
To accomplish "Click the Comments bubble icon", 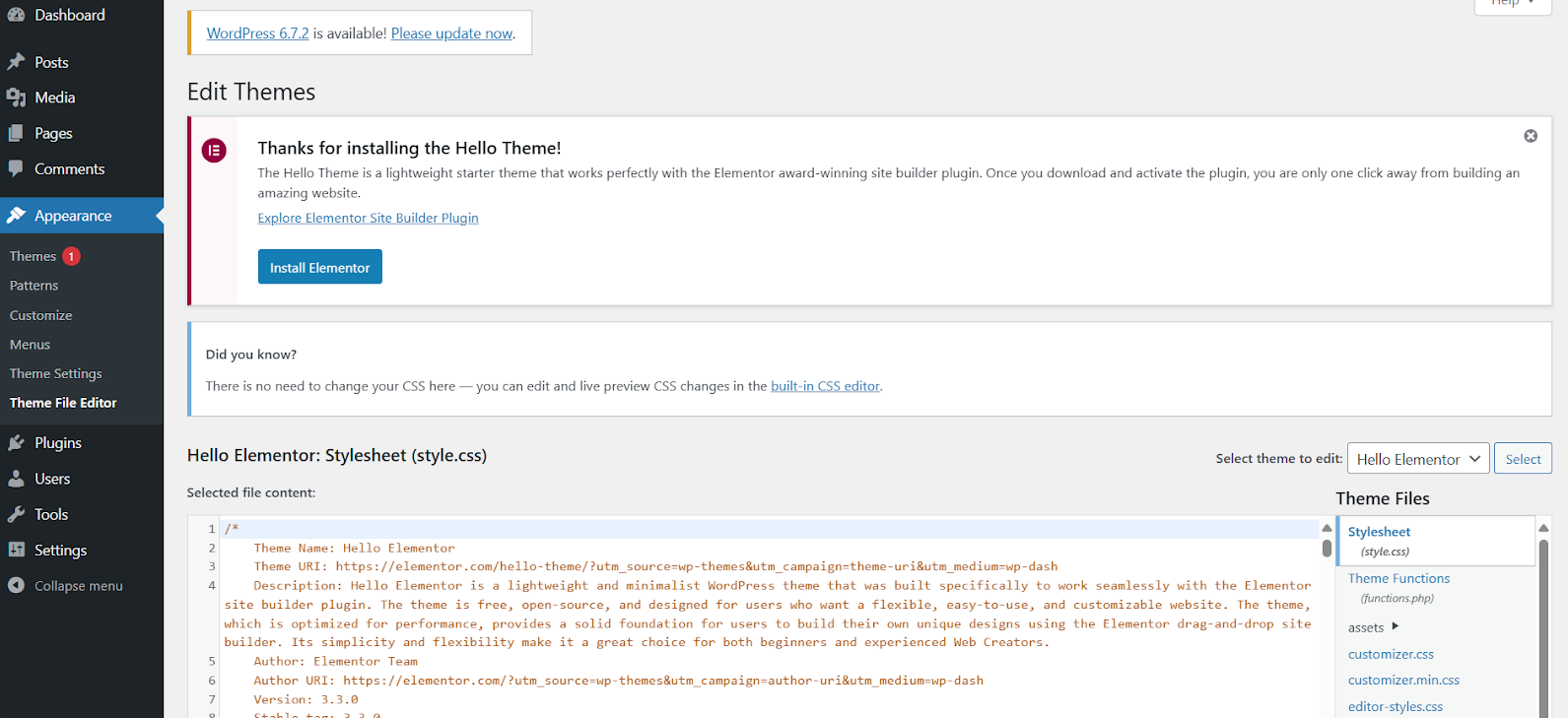I will (16, 168).
